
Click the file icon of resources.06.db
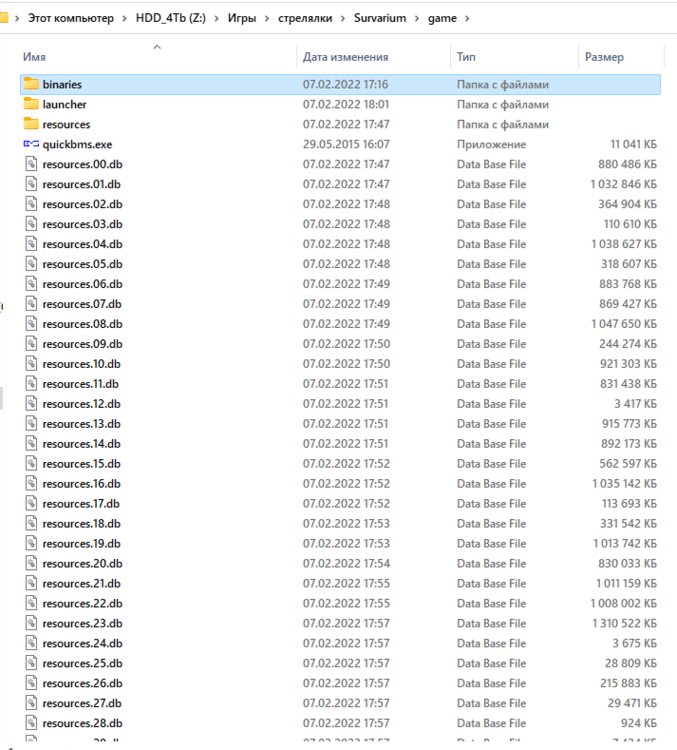(31, 284)
